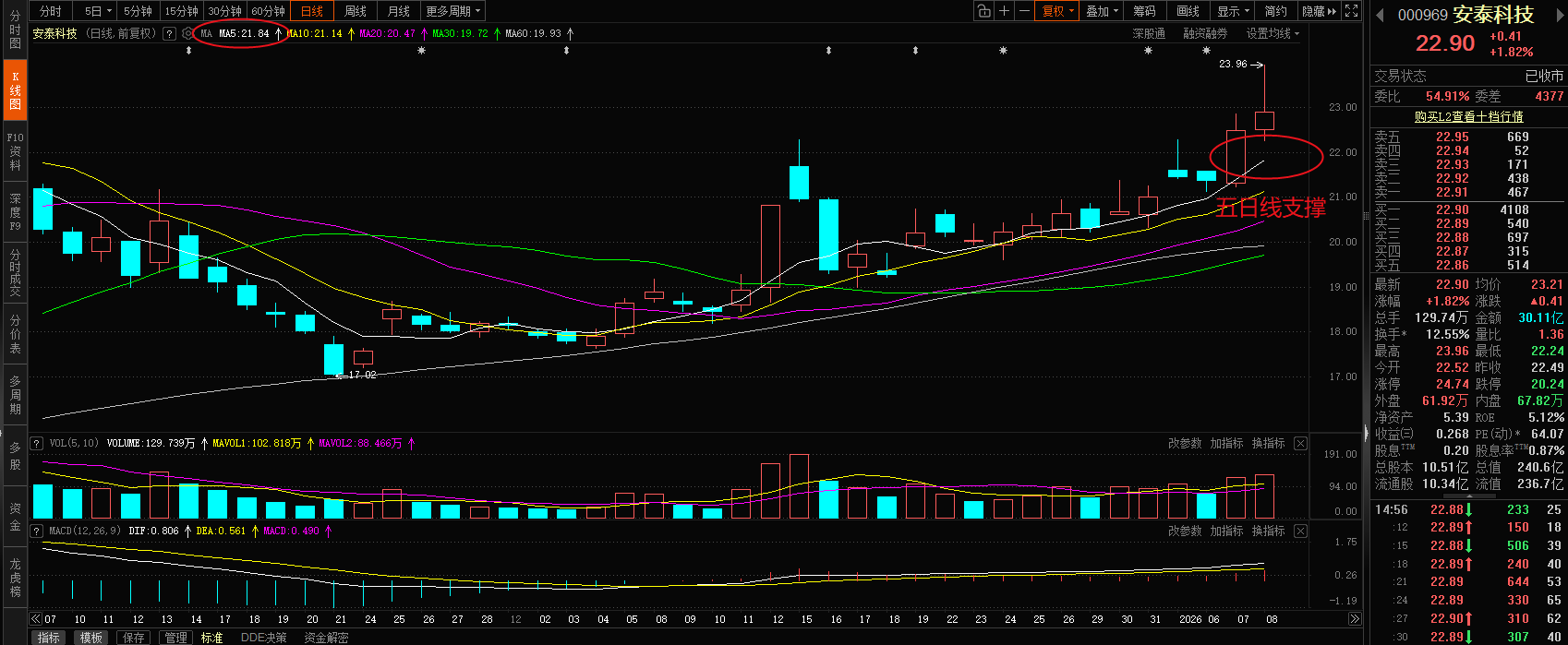Image resolution: width=1568 pixels, height=645 pixels.
Task: Go to next stock with right arrow
Action: [1559, 15]
